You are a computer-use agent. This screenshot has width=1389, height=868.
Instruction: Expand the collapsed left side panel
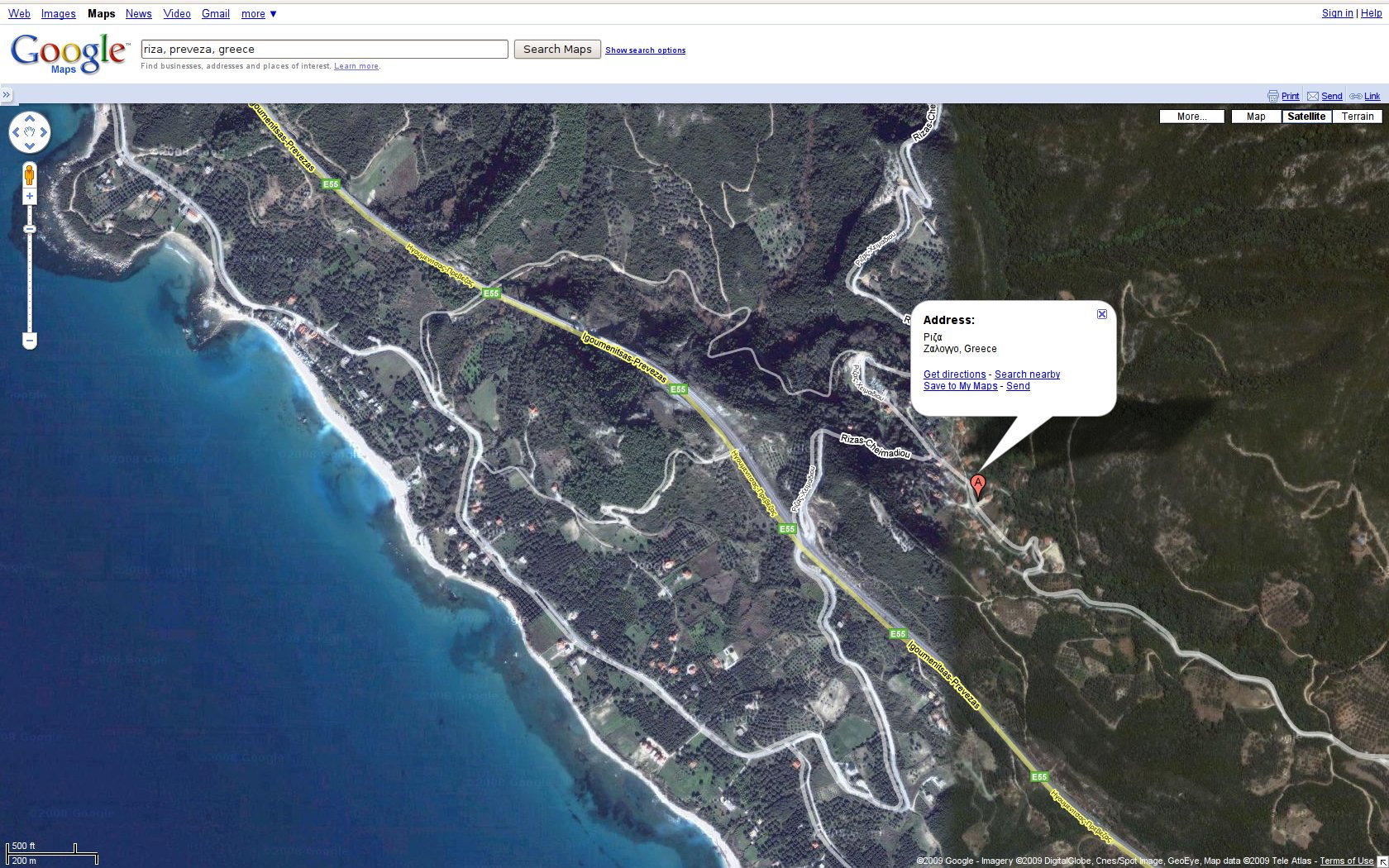pos(7,95)
